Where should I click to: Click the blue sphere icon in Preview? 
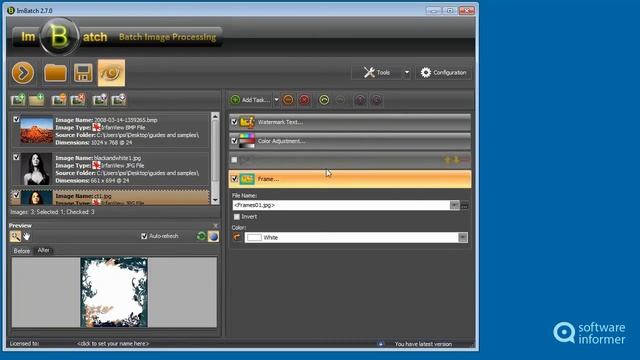click(213, 236)
